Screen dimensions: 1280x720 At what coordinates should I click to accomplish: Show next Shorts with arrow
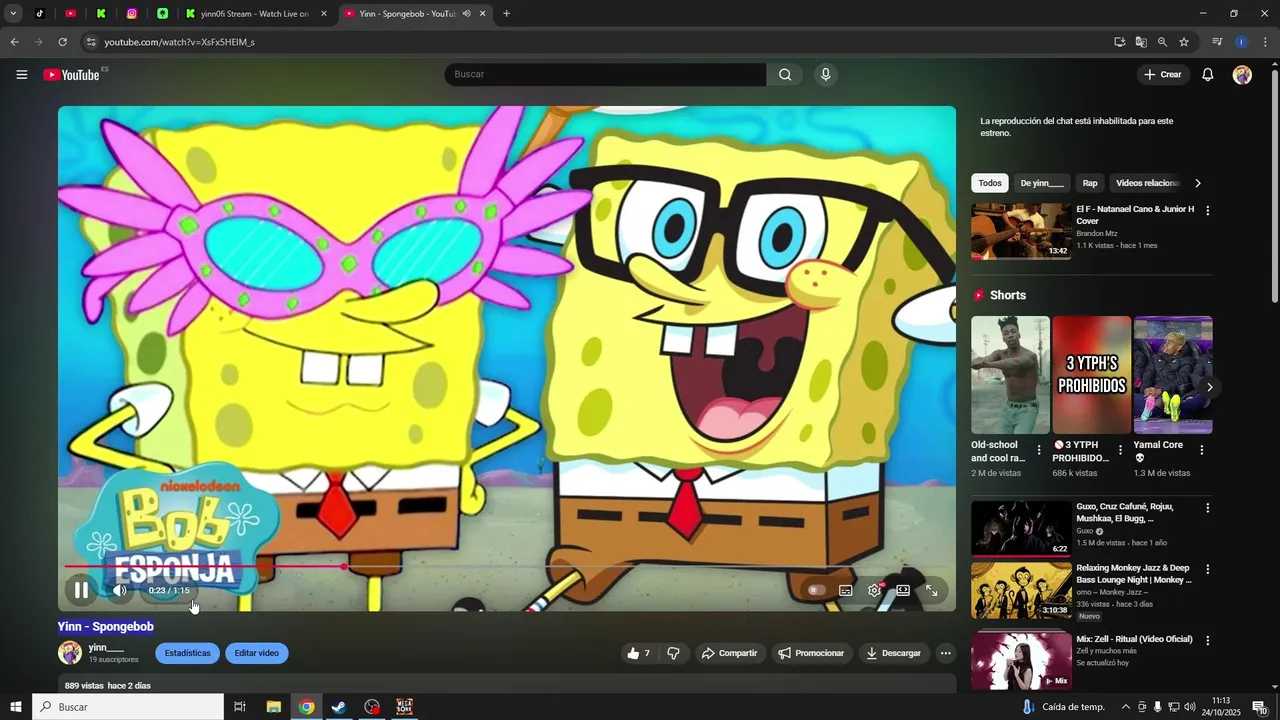1209,387
